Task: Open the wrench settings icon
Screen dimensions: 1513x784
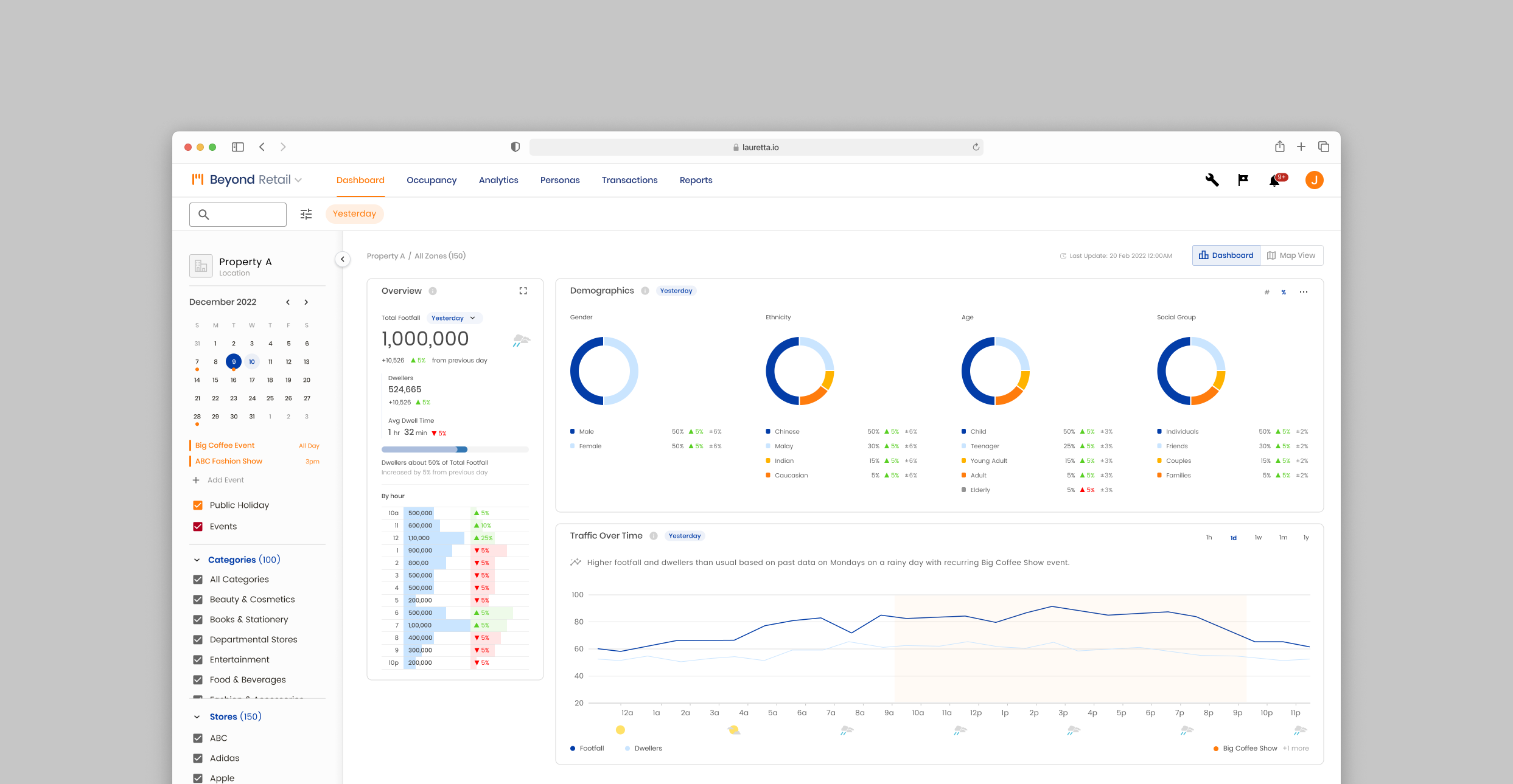Action: coord(1212,180)
